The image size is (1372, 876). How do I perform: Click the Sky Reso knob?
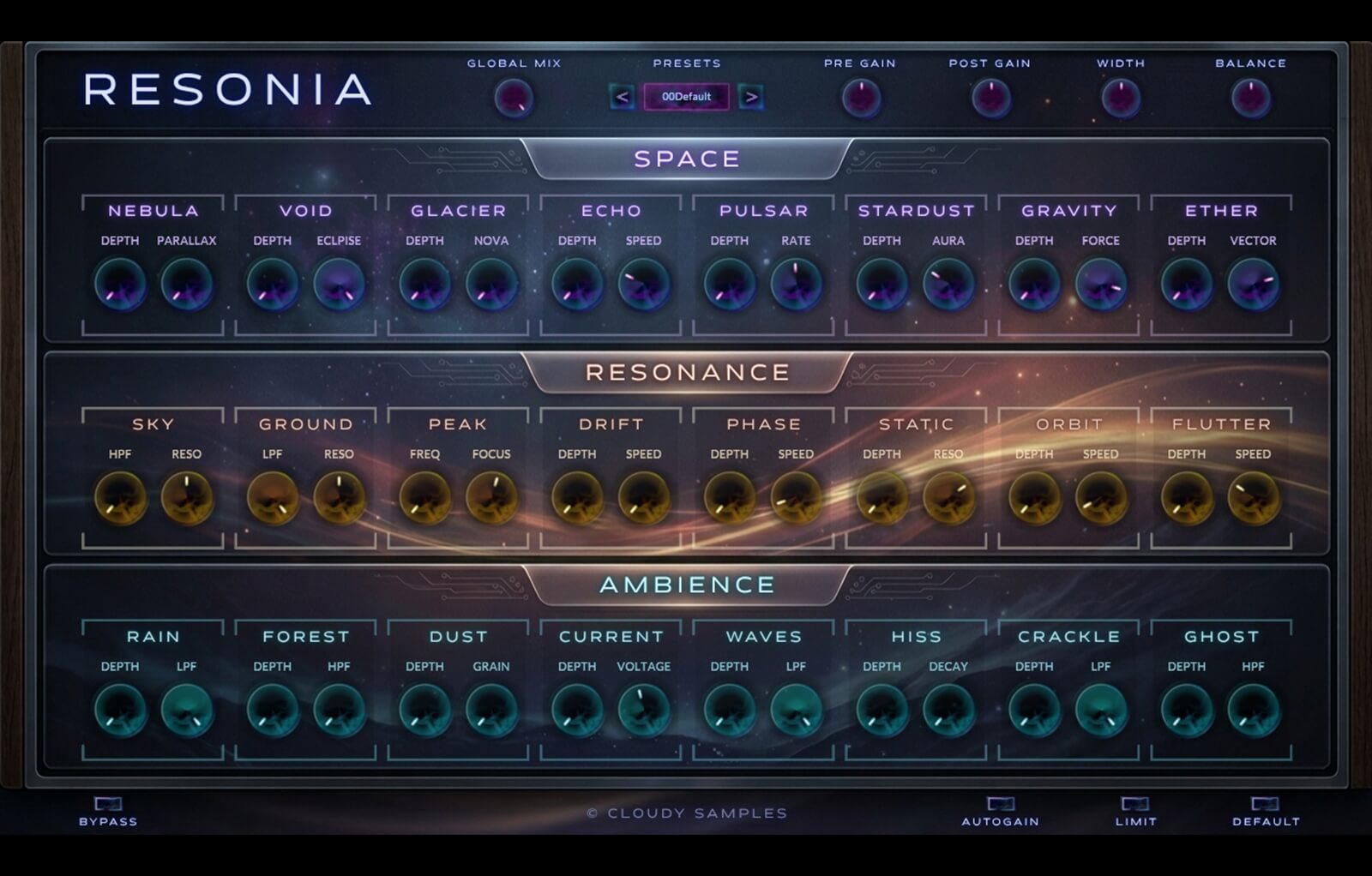[x=187, y=498]
